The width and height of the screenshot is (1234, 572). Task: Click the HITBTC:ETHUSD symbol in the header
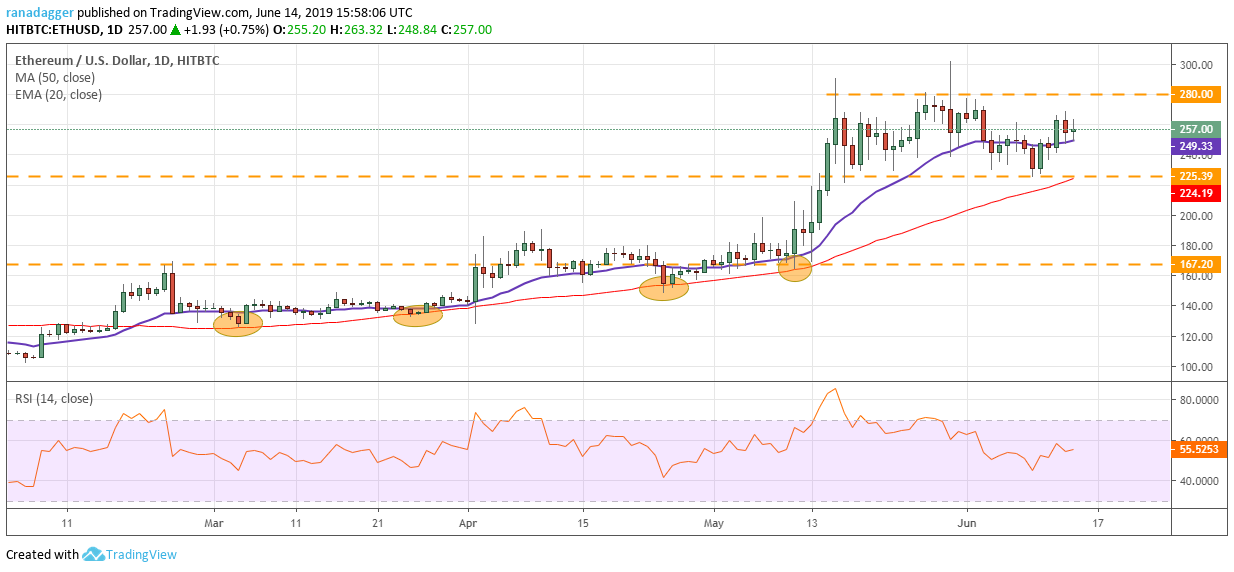(x=55, y=30)
